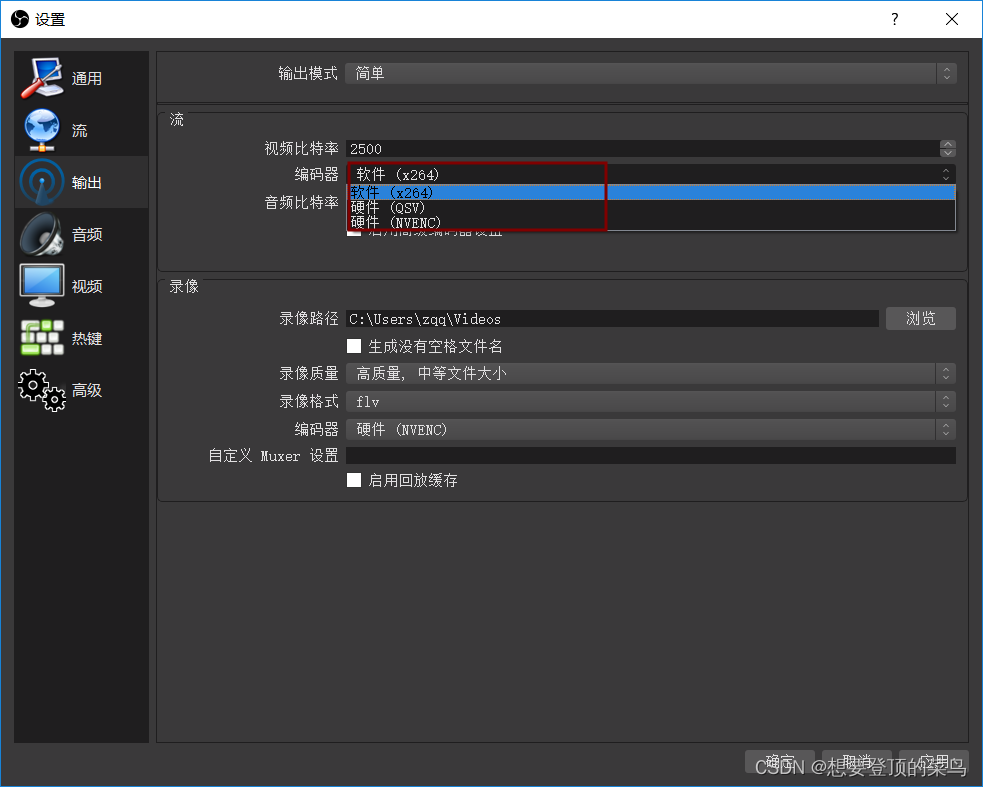The width and height of the screenshot is (983, 787).
Task: Choose 软件 (x264) from the encoder list
Action: 651,193
